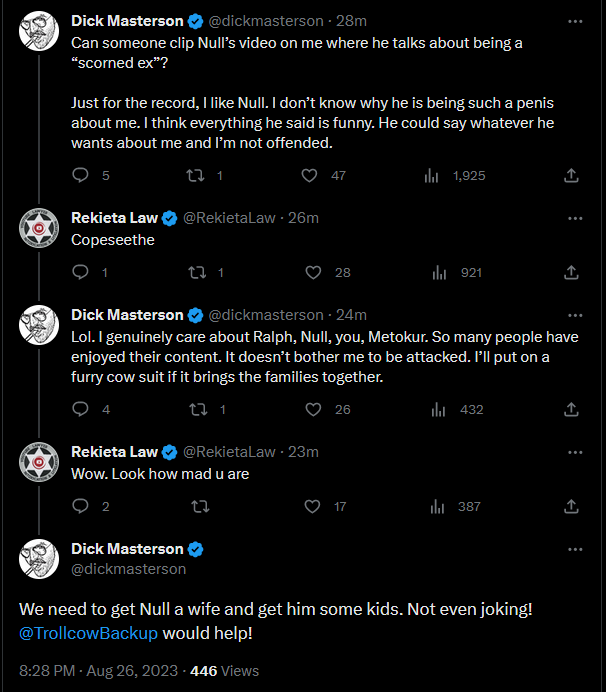The height and width of the screenshot is (692, 606).
Task: Open more options on the Copeseethe tweet
Action: [x=574, y=217]
